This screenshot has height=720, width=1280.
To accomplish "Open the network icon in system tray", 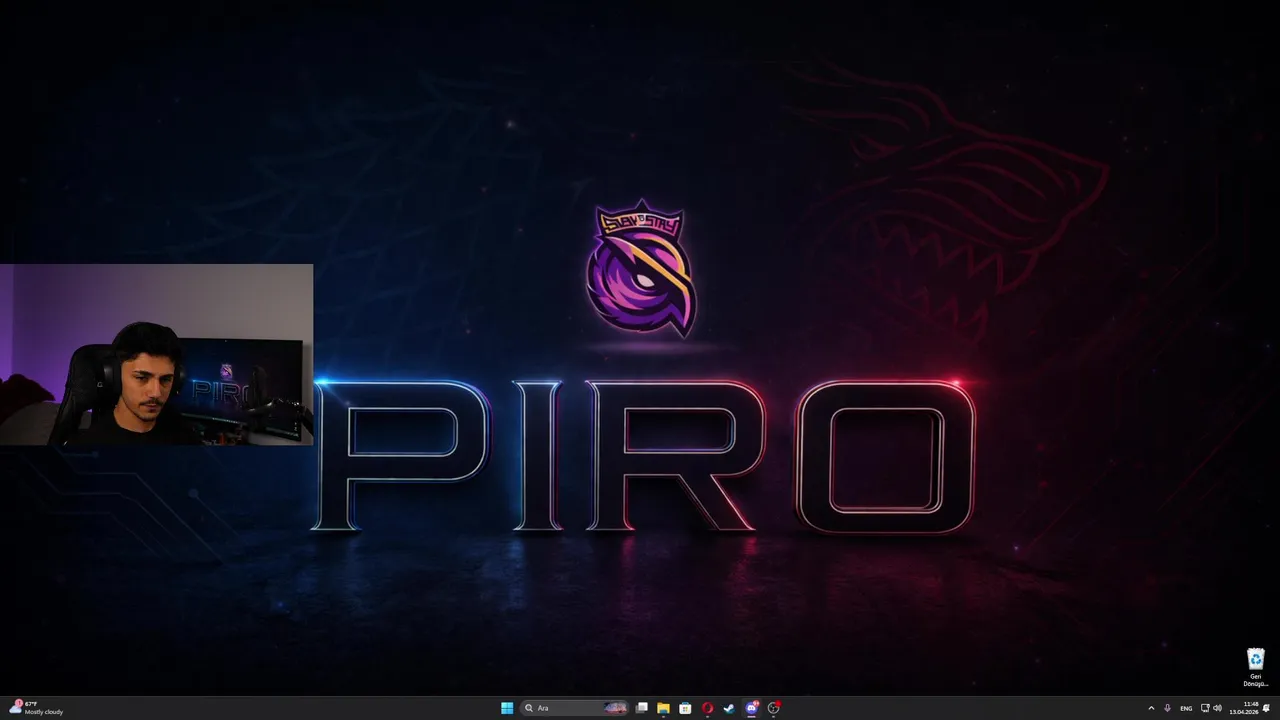I will (1205, 708).
